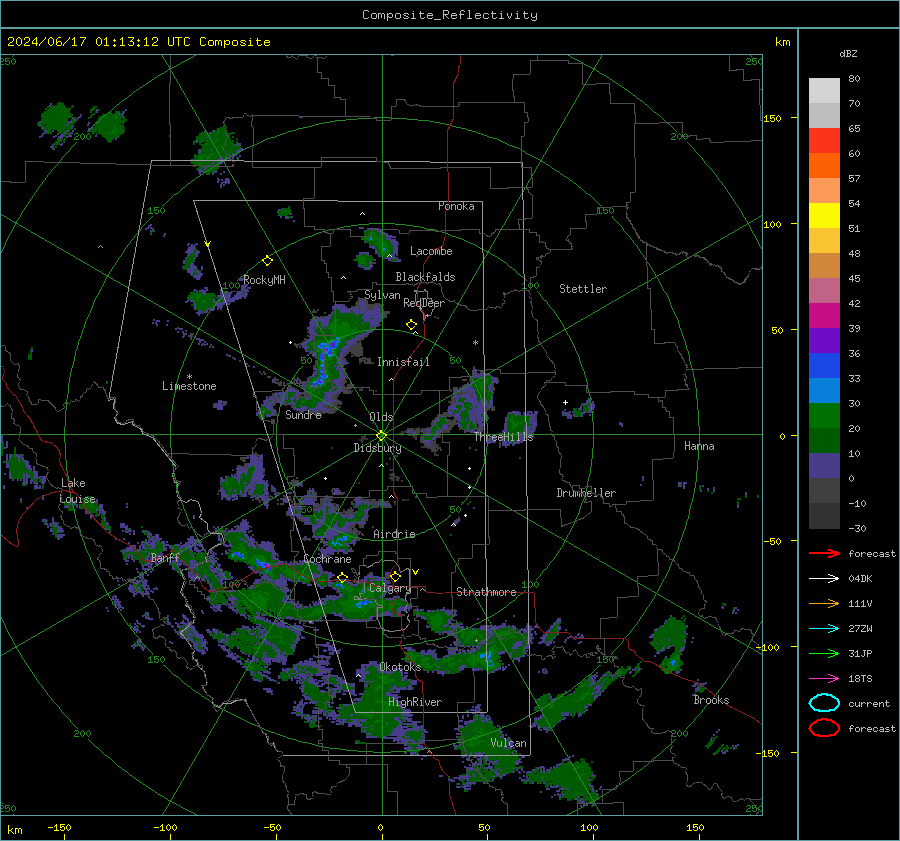This screenshot has width=900, height=841.
Task: Click the Sundre city label
Action: (x=303, y=414)
